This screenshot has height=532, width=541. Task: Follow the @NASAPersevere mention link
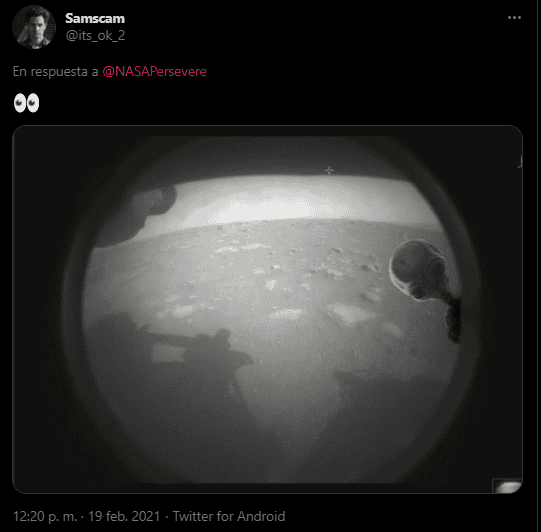(x=155, y=71)
